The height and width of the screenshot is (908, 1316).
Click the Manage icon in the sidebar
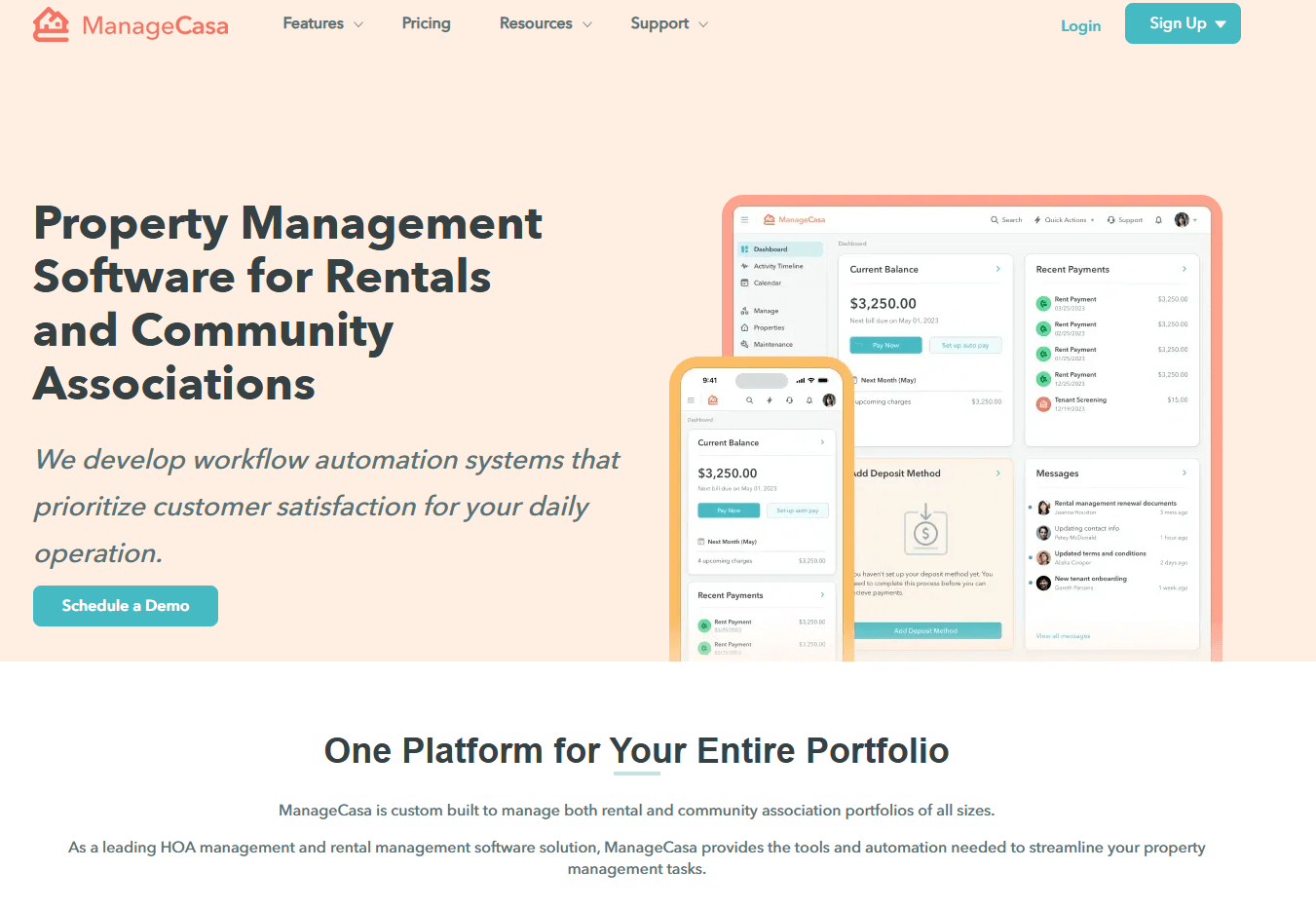[x=743, y=311]
